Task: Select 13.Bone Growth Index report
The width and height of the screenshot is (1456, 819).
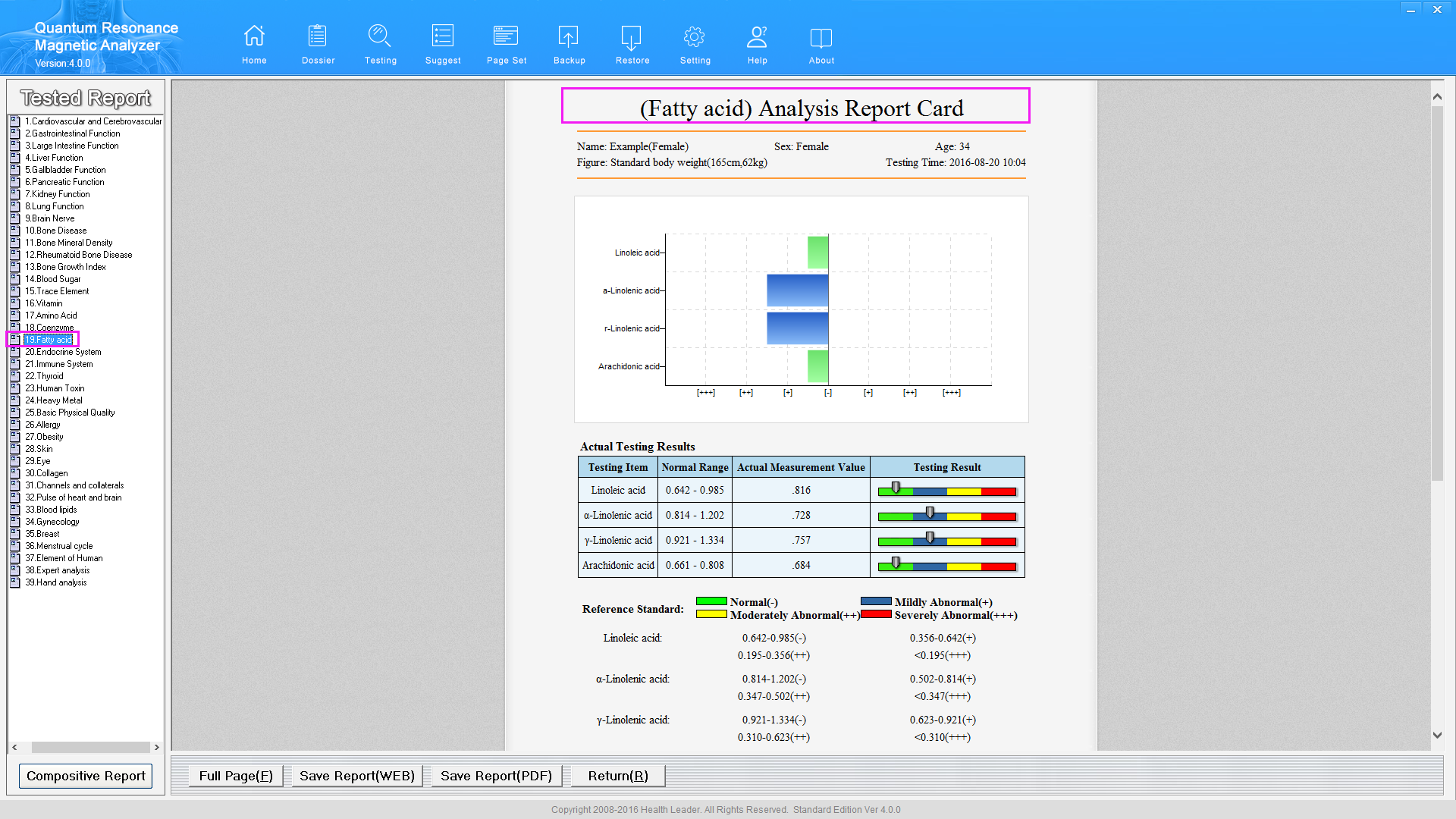Action: (x=65, y=267)
